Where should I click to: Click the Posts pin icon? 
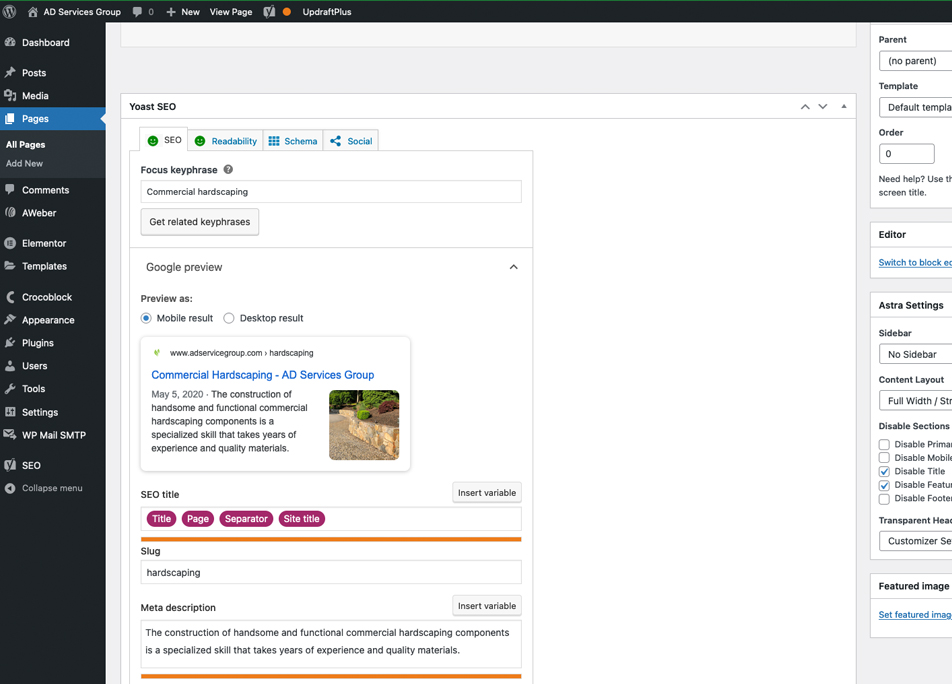pyautogui.click(x=10, y=72)
